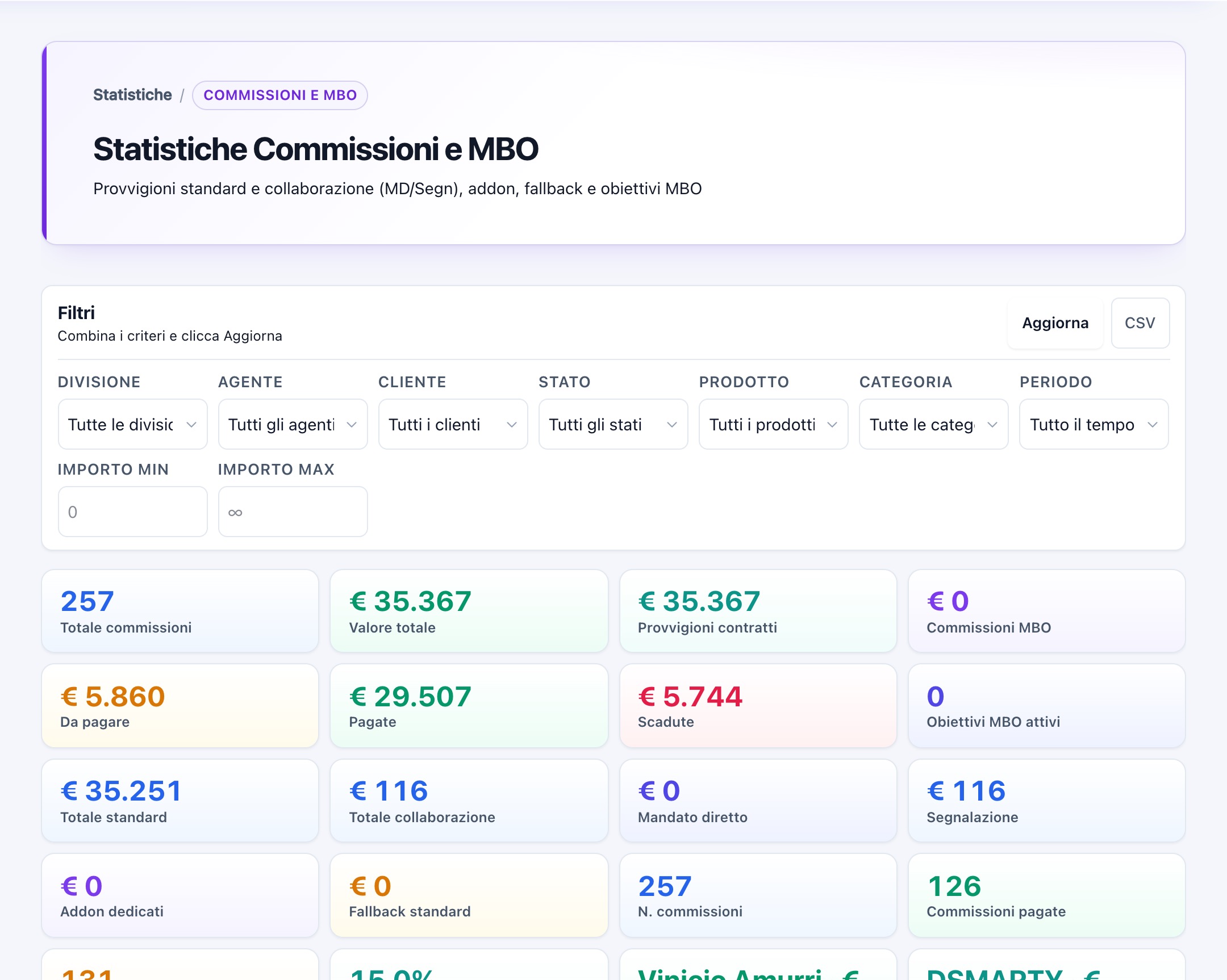Expand the Cliente dropdown
This screenshot has width=1227, height=980.
click(453, 424)
